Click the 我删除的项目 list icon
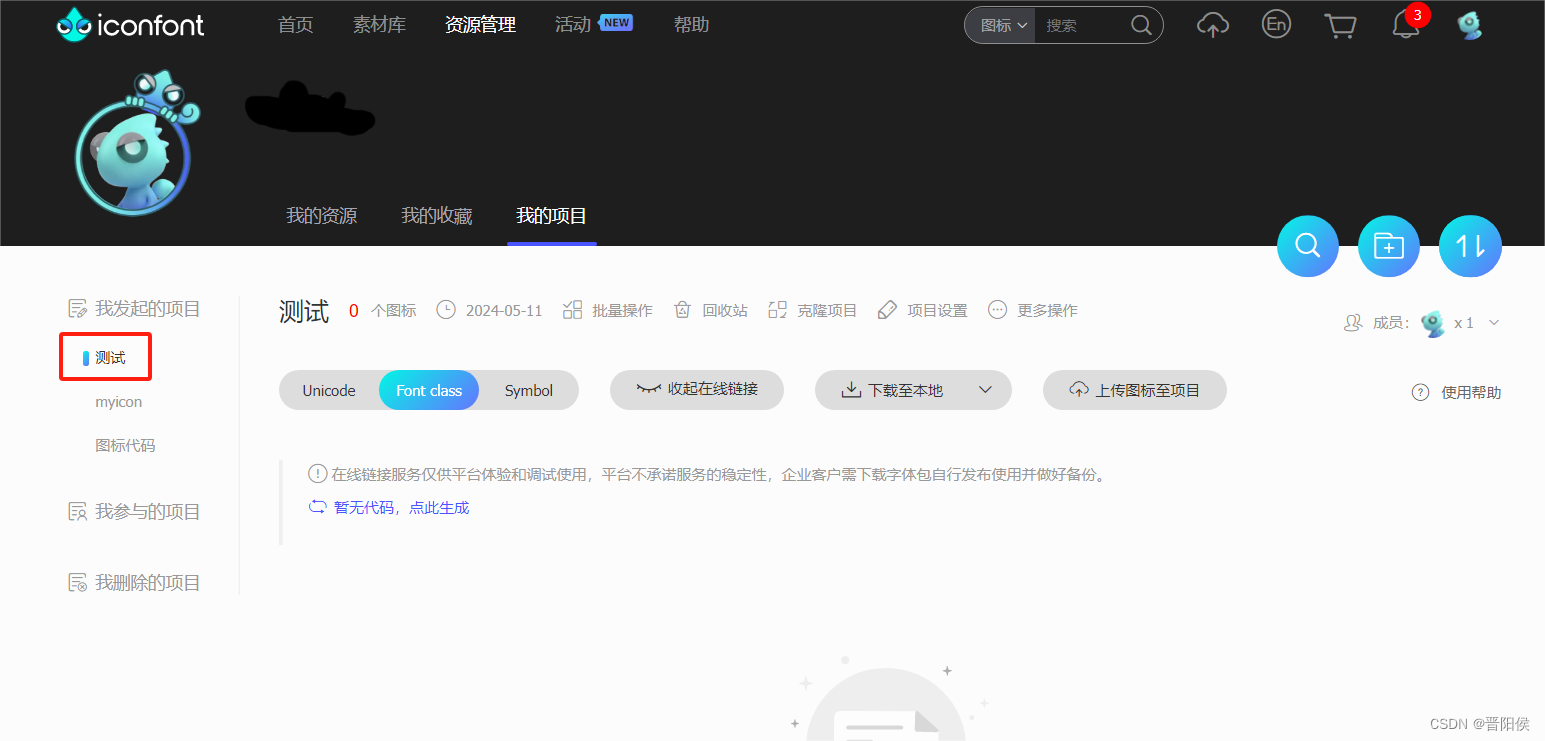 [77, 582]
